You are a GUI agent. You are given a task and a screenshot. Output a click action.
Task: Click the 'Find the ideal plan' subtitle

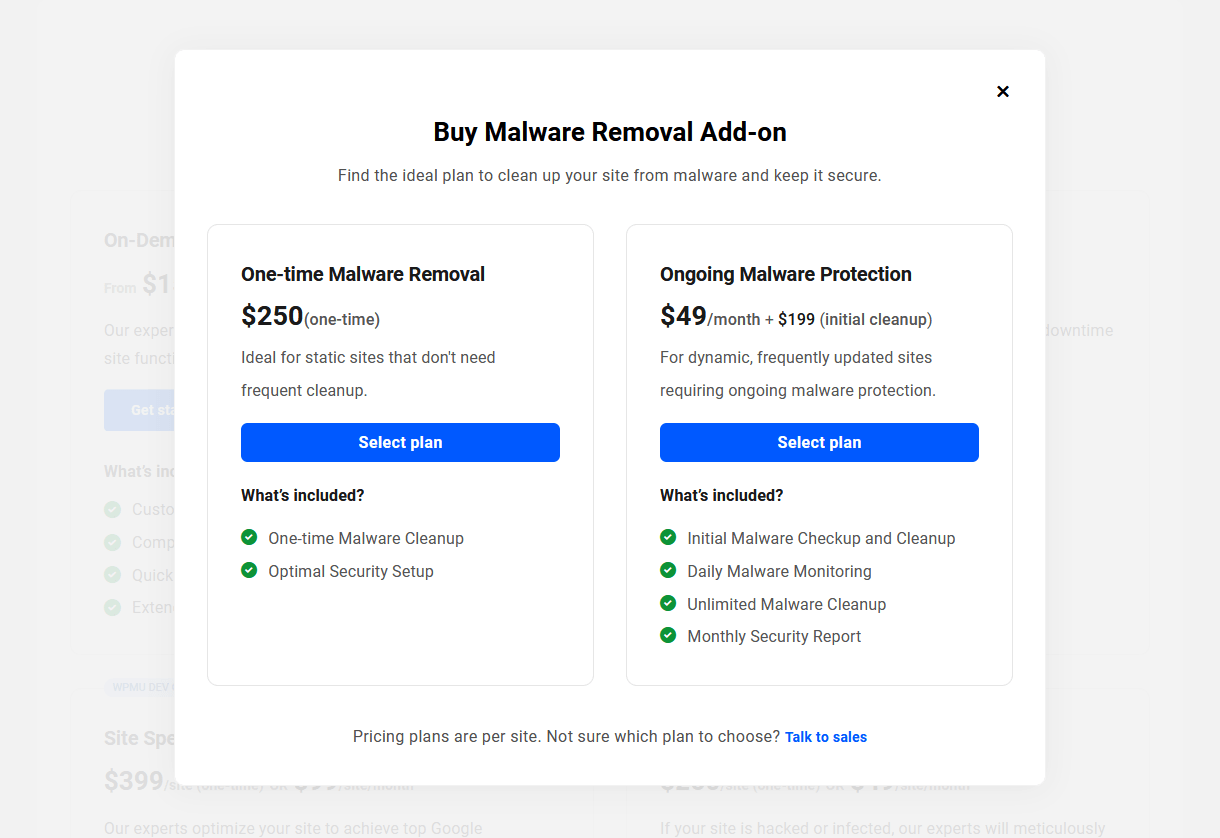[x=610, y=176]
